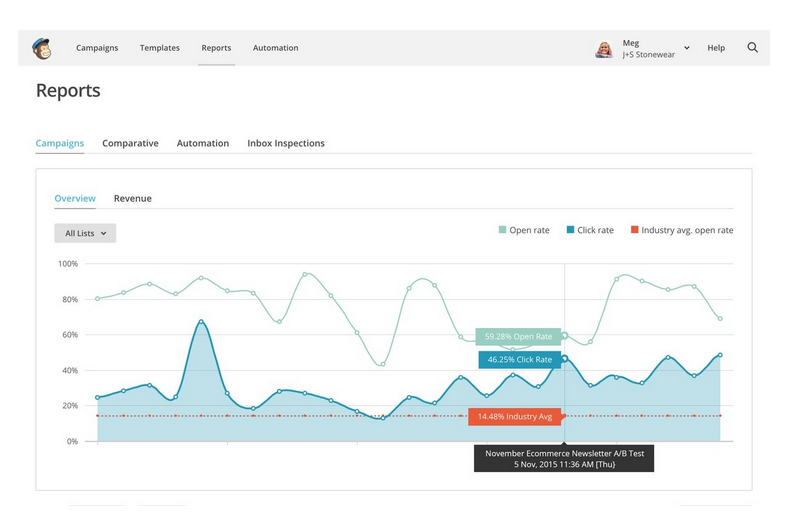Click the green Open rate legend swatch
This screenshot has width=792, height=520.
pos(503,230)
